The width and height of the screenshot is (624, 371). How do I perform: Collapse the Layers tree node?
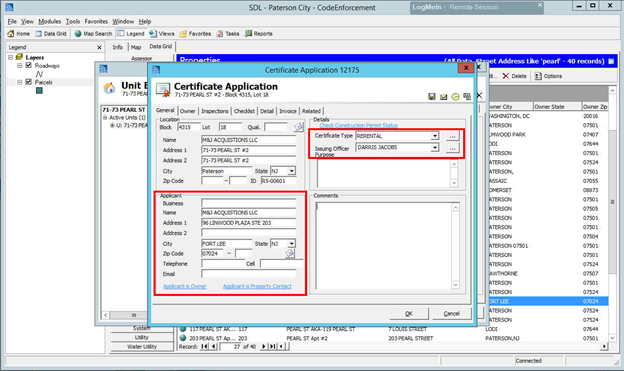click(x=10, y=57)
